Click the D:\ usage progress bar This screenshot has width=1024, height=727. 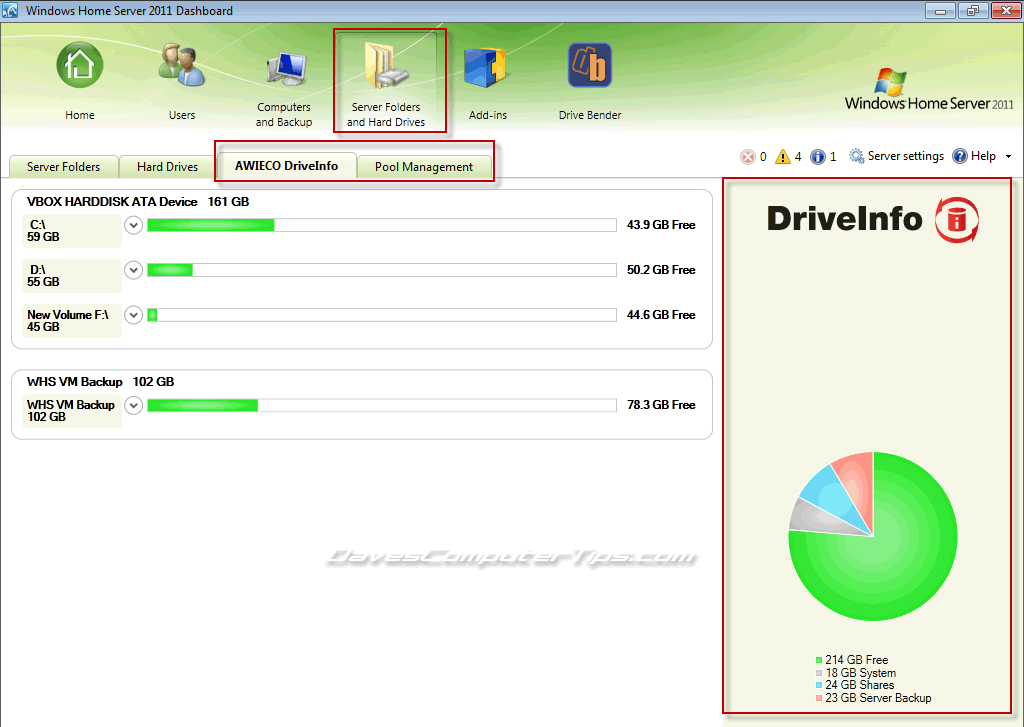coord(382,270)
